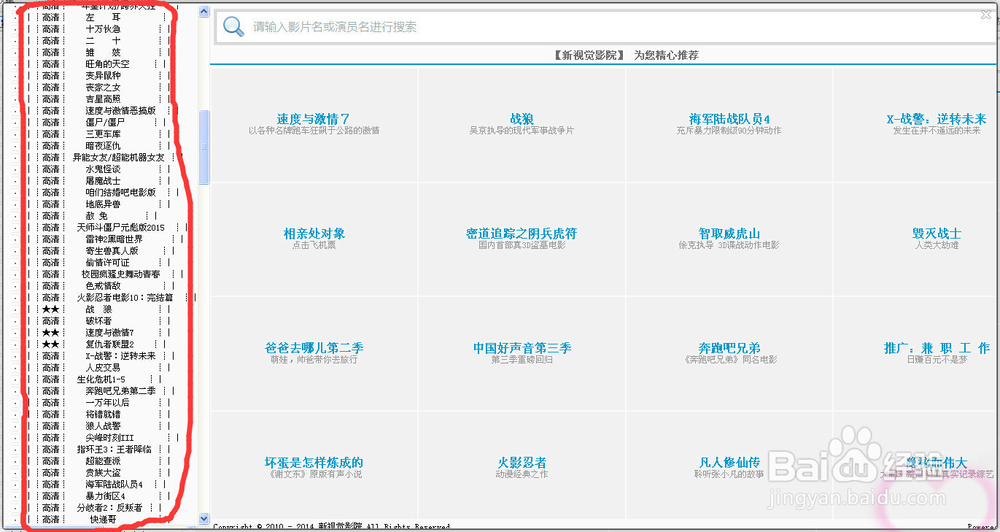Screen dimensions: 1000x532
Task: Select 尖峰时刻III in the movie list
Action: pos(108,438)
